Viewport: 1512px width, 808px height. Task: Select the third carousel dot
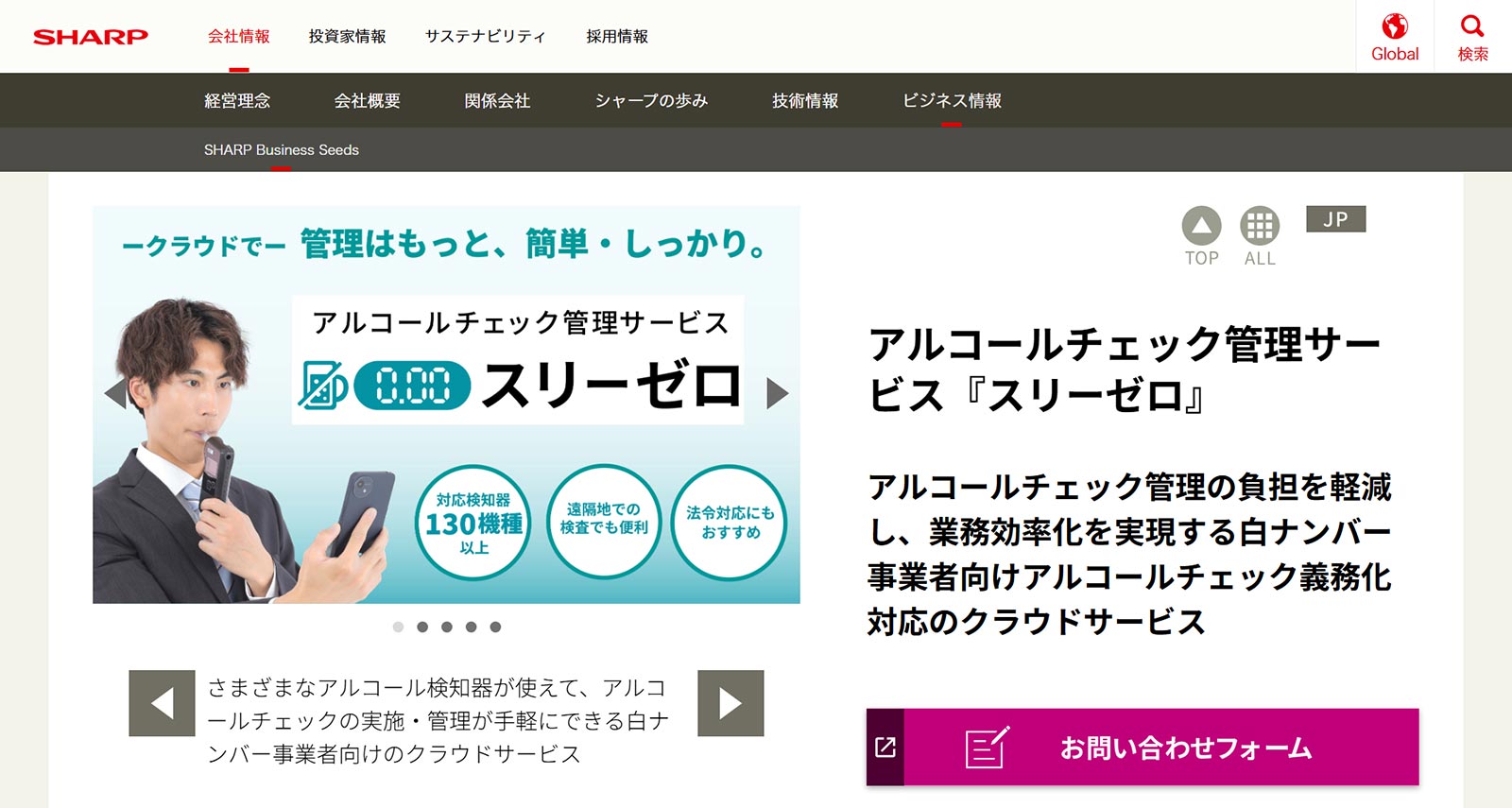pos(447,627)
